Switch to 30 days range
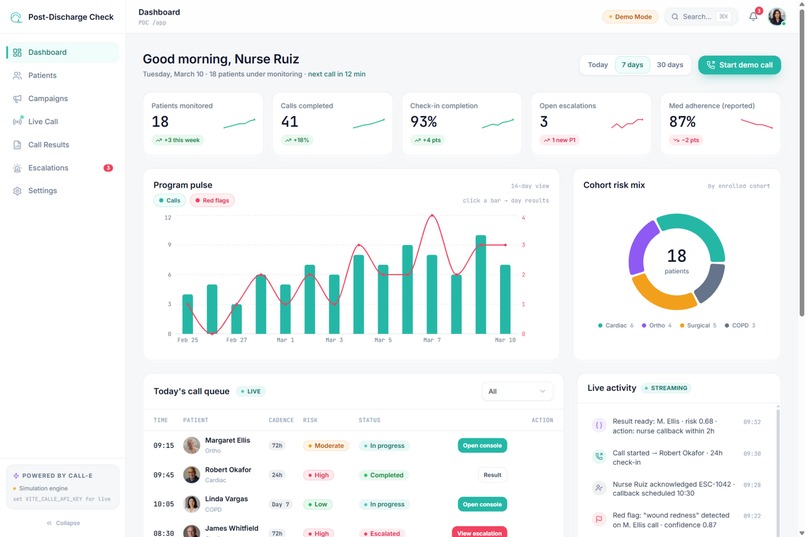806x537 pixels. pos(670,65)
